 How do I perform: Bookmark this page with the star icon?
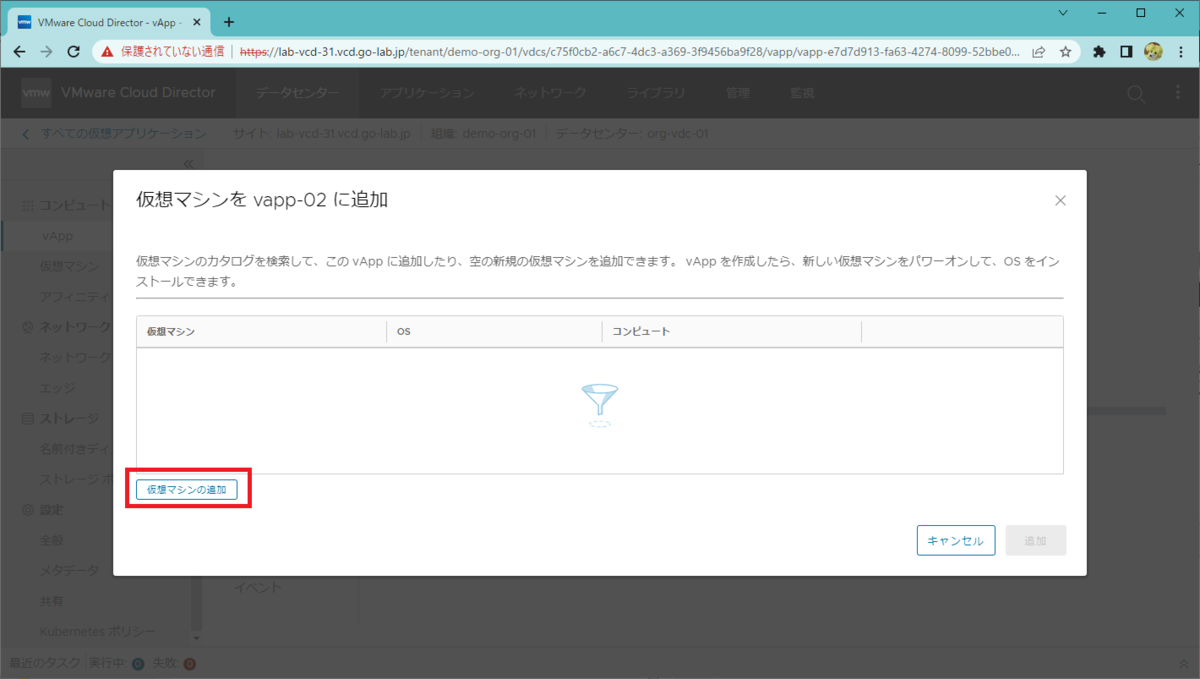(x=1065, y=51)
